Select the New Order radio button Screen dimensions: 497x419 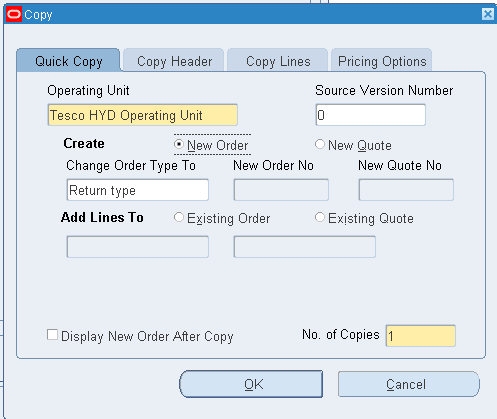pyautogui.click(x=179, y=144)
